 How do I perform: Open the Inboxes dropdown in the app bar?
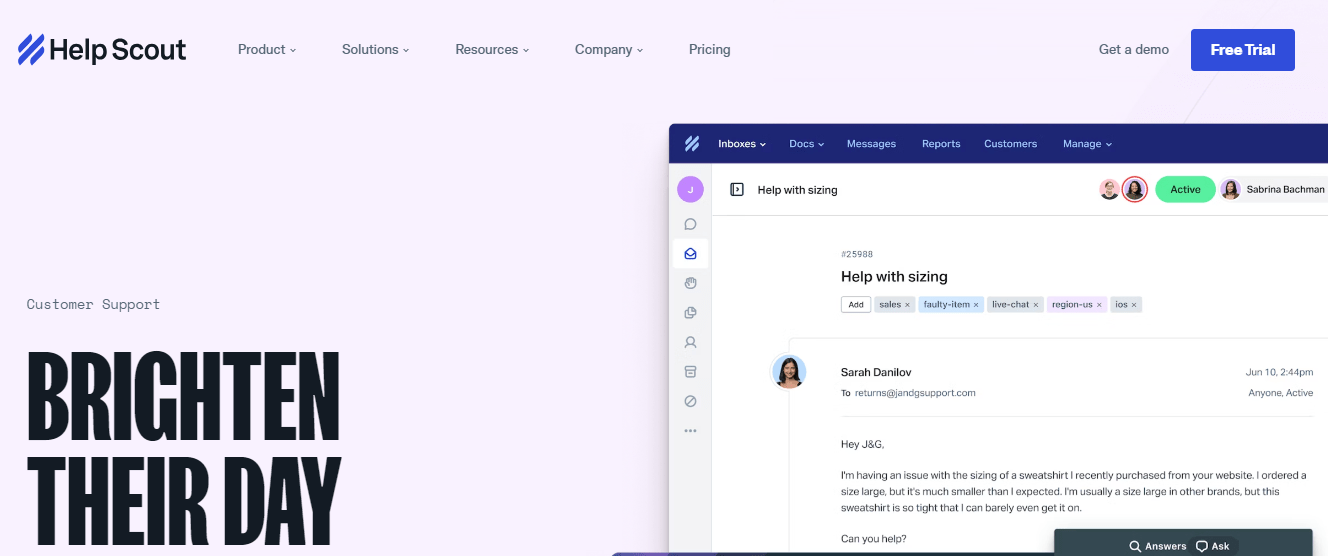coord(741,144)
